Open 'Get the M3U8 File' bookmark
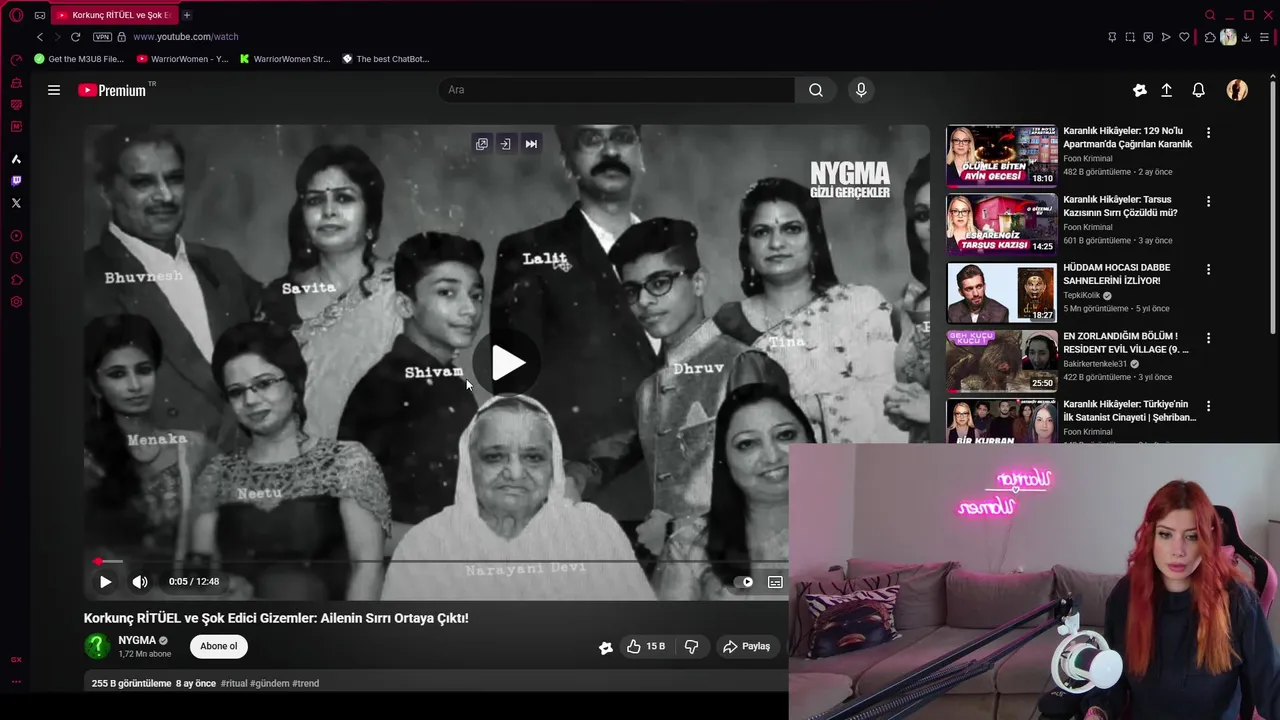 pos(79,59)
